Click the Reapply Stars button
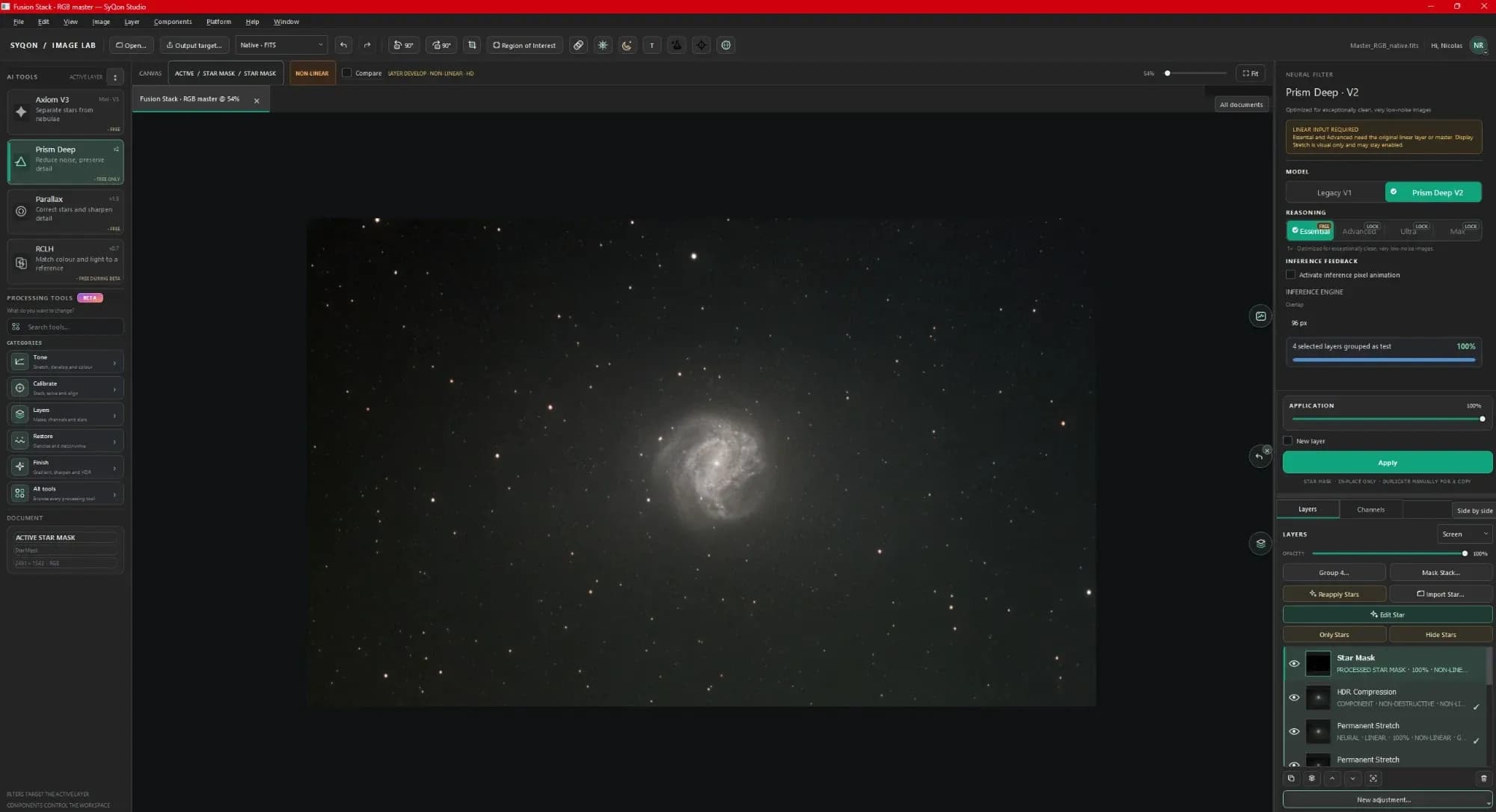 (1334, 594)
